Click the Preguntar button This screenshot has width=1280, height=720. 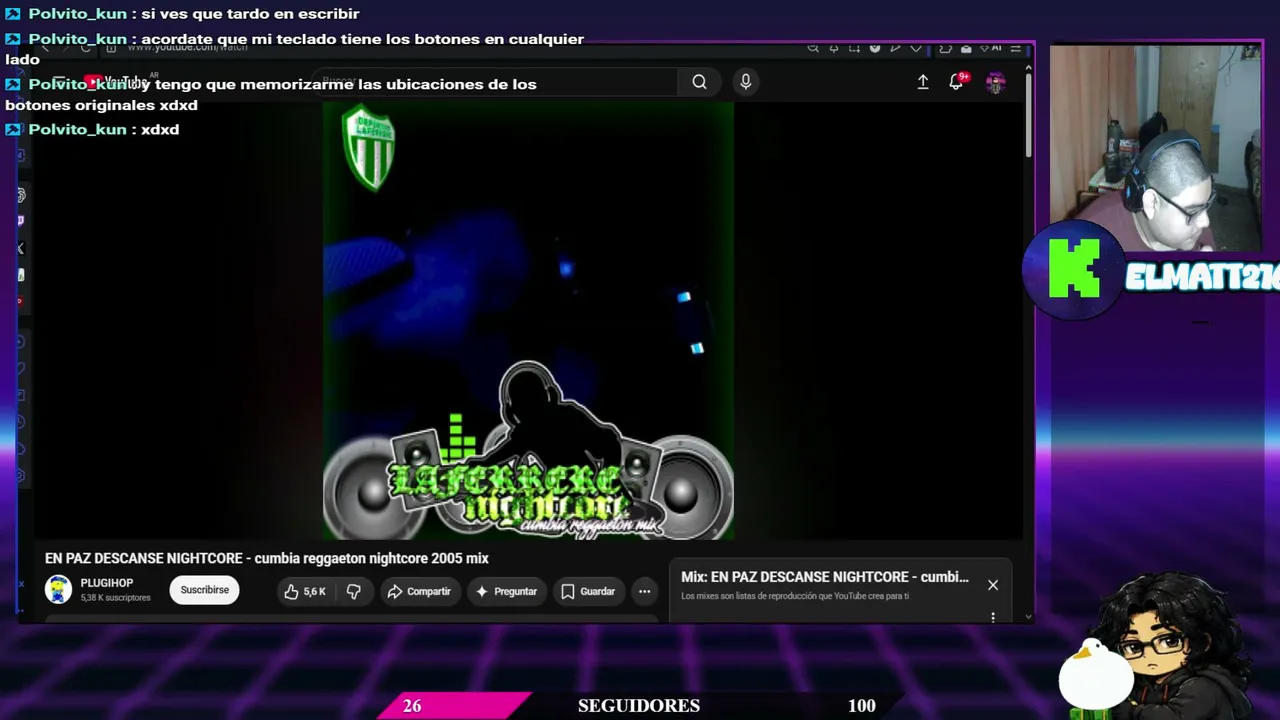point(507,591)
